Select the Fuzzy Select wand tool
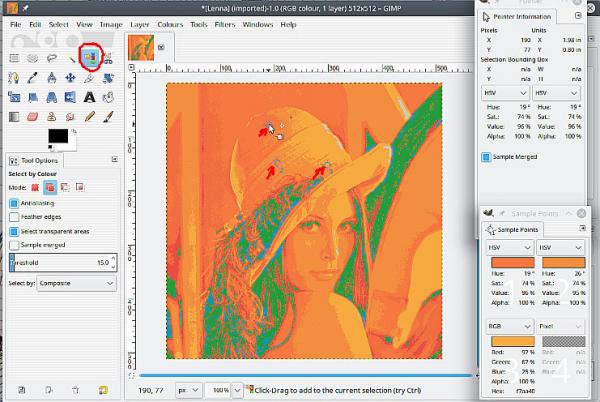The image size is (600, 402). point(71,58)
